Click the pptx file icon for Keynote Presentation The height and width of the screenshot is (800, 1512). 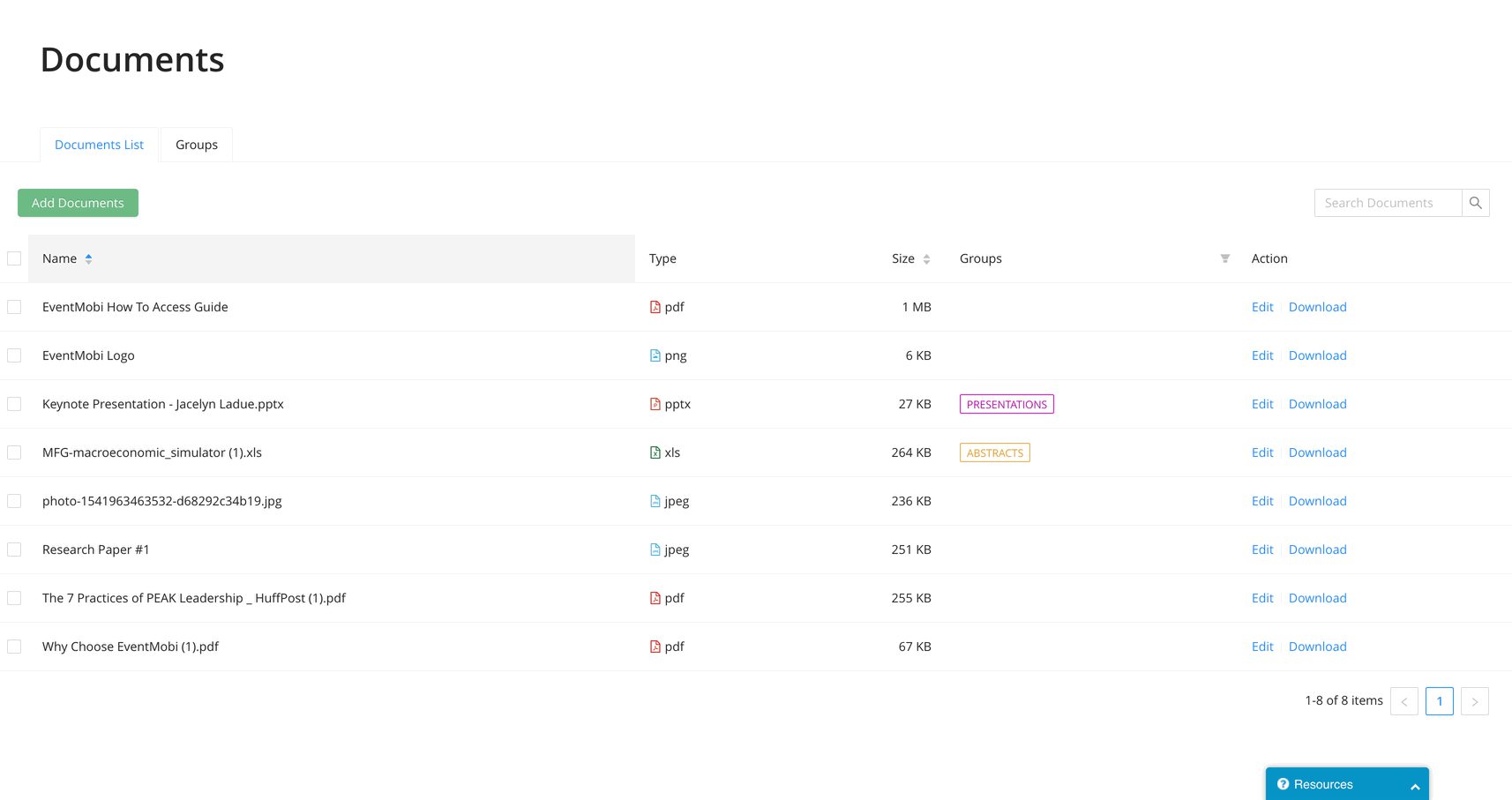[655, 404]
